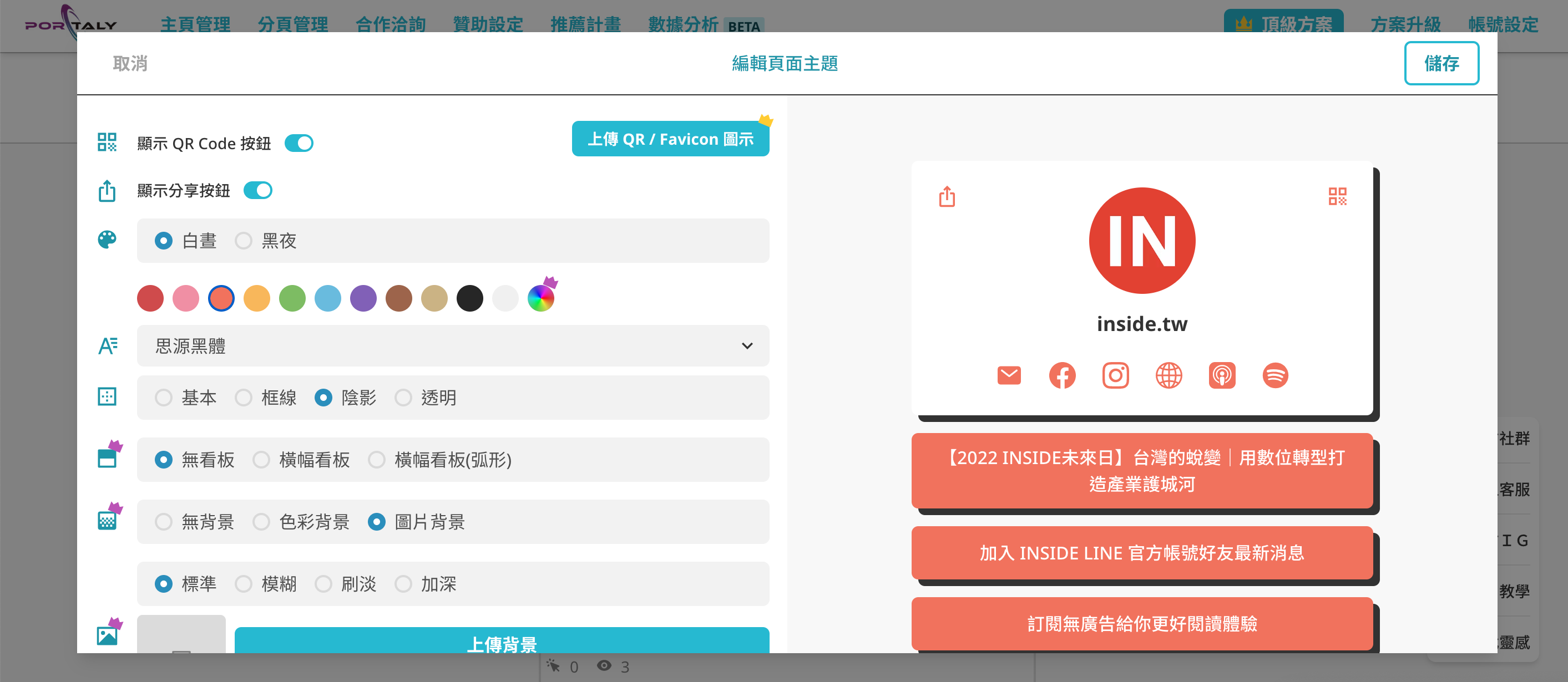This screenshot has height=682, width=1568.
Task: Click the 加入 INSIDE LINE preview link button
Action: [x=1142, y=553]
